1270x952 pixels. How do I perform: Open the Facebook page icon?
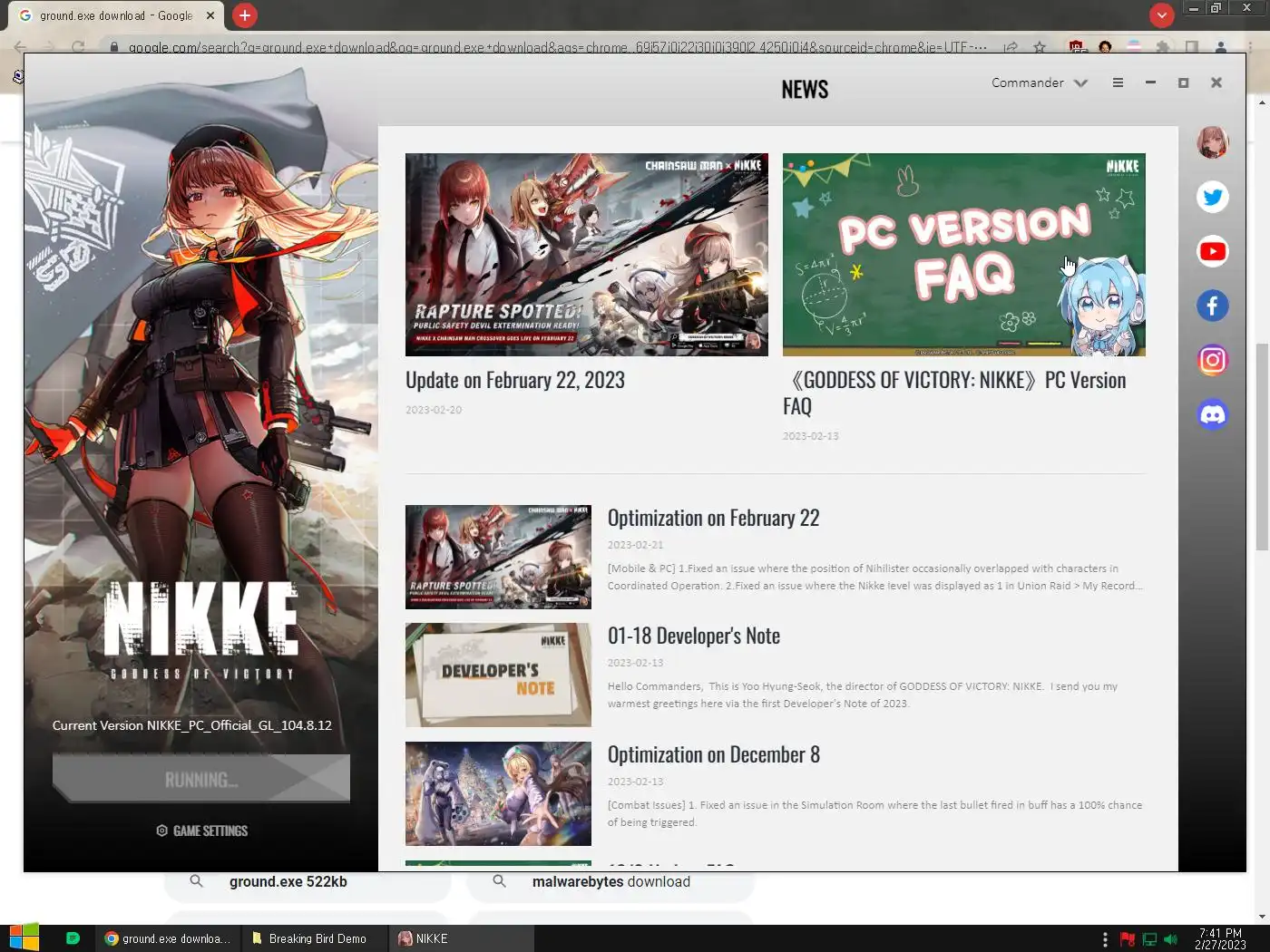tap(1213, 306)
